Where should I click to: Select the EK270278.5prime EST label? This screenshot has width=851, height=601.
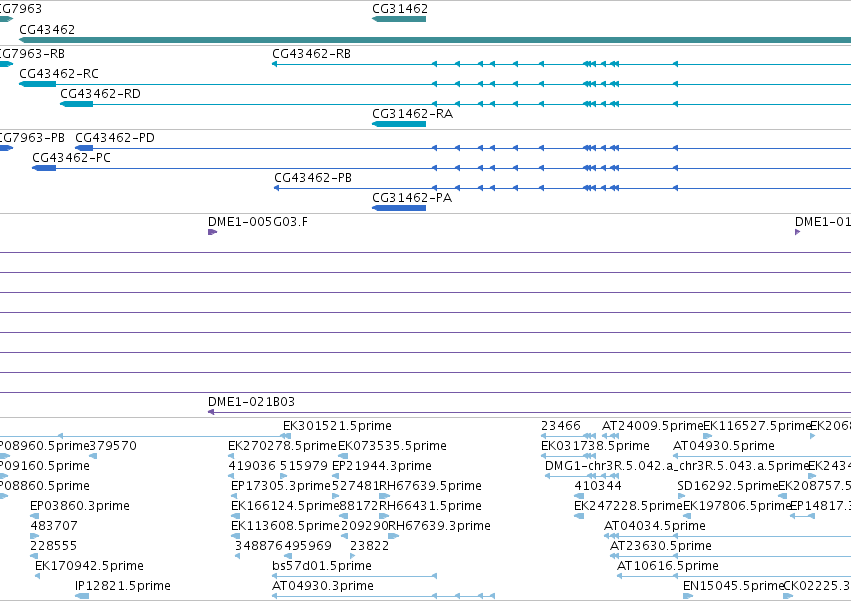283,446
